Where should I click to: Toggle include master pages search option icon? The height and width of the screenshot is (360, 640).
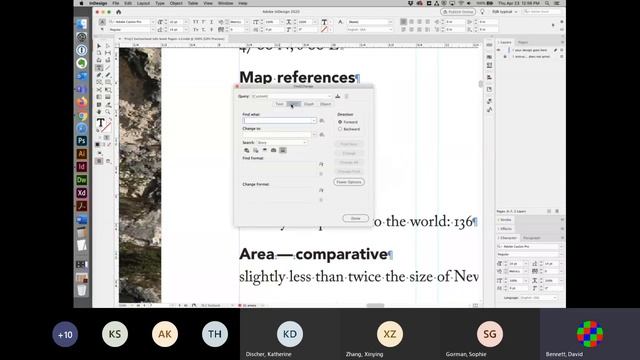coord(273,151)
